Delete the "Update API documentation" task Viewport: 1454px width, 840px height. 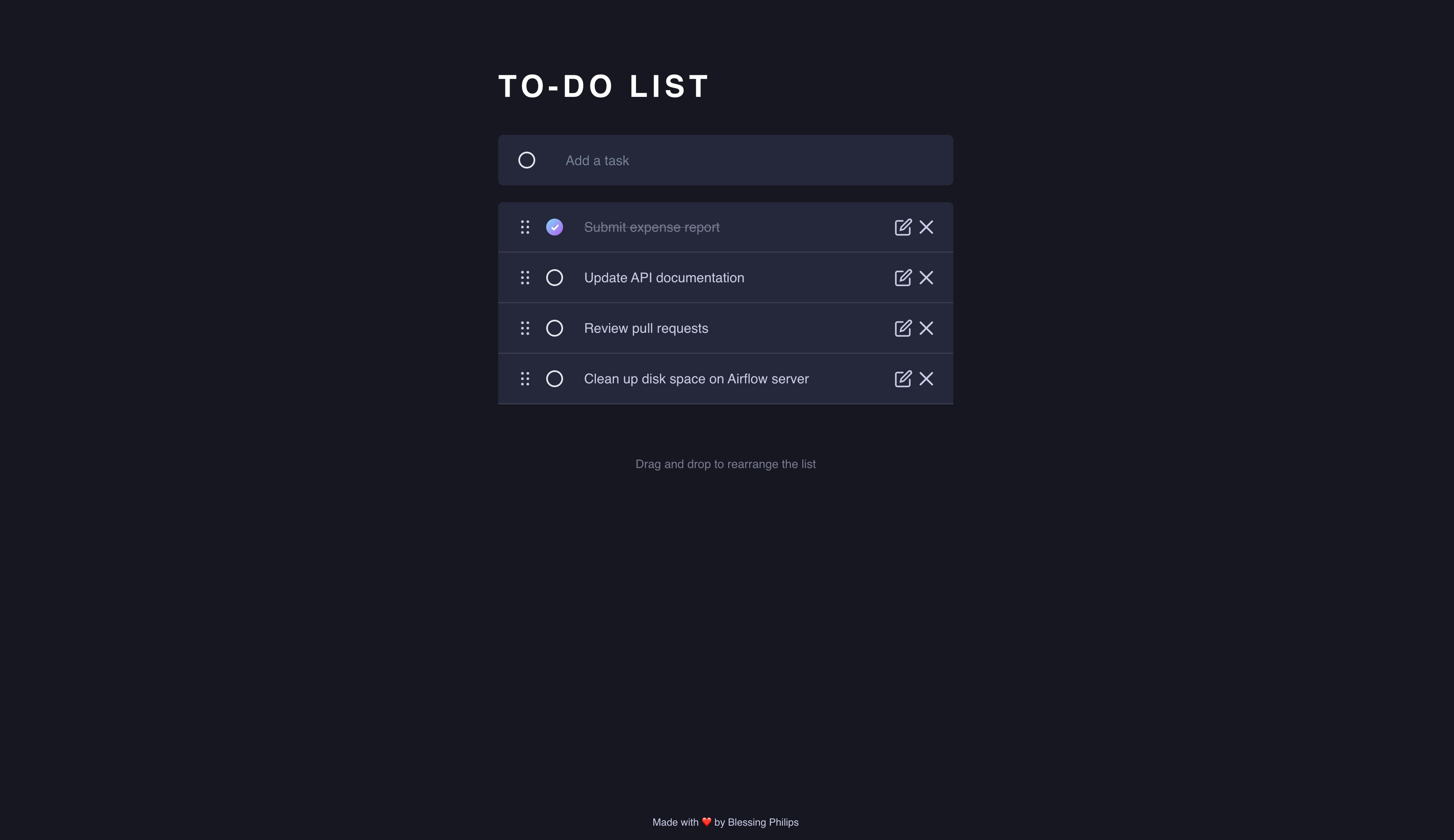[x=927, y=278]
